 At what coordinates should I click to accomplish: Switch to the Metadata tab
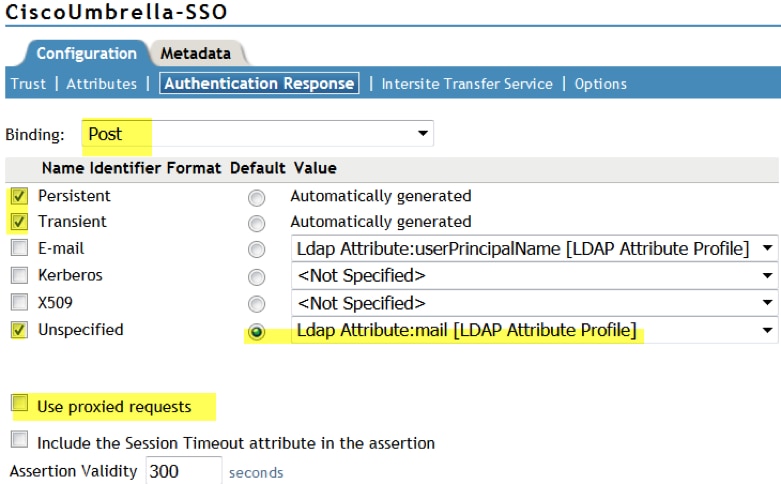[196, 53]
